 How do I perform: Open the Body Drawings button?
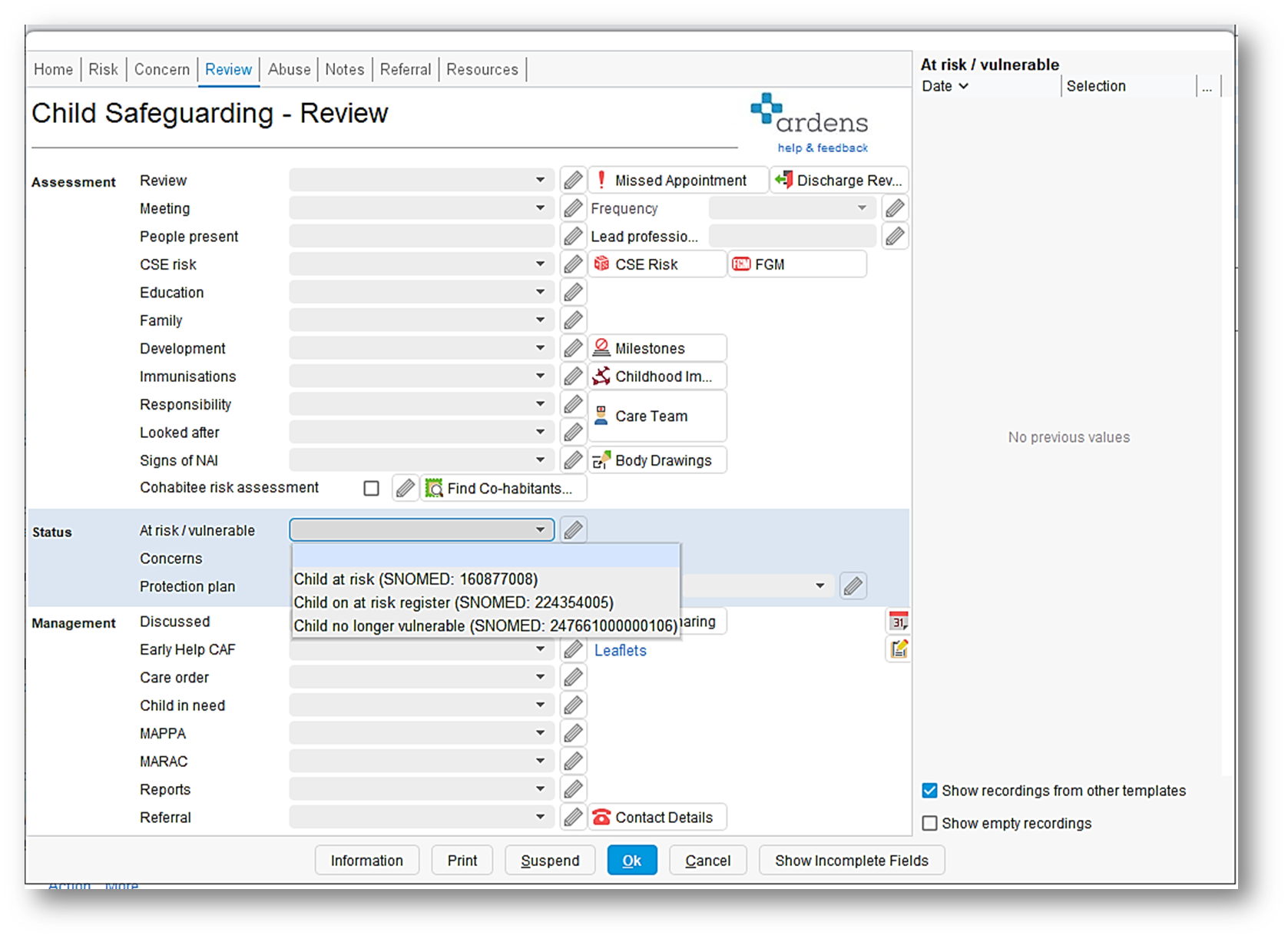tap(657, 460)
